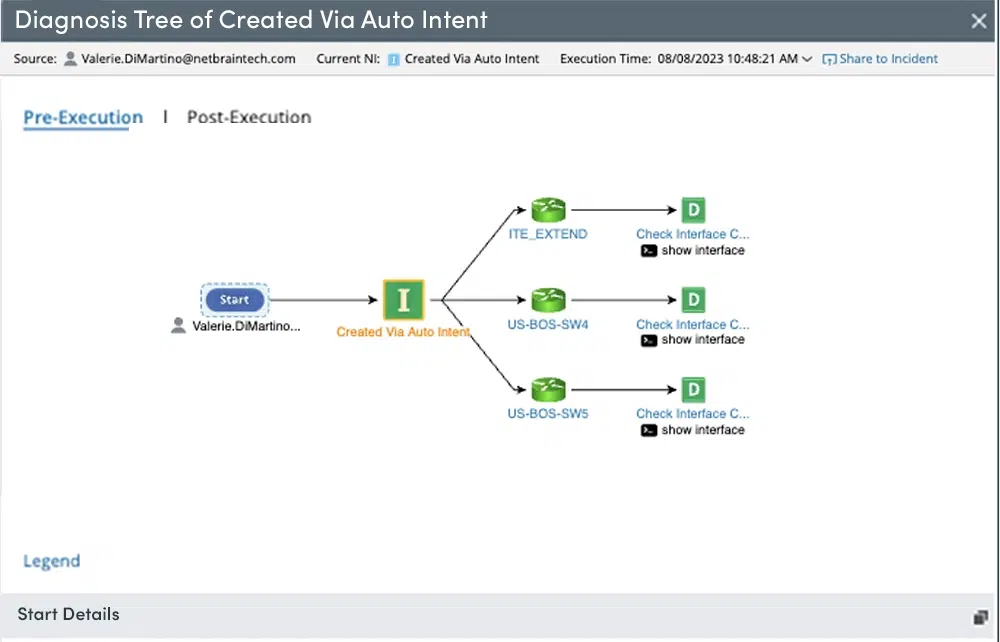Click the Created Via Auto Intent orange label

(403, 332)
